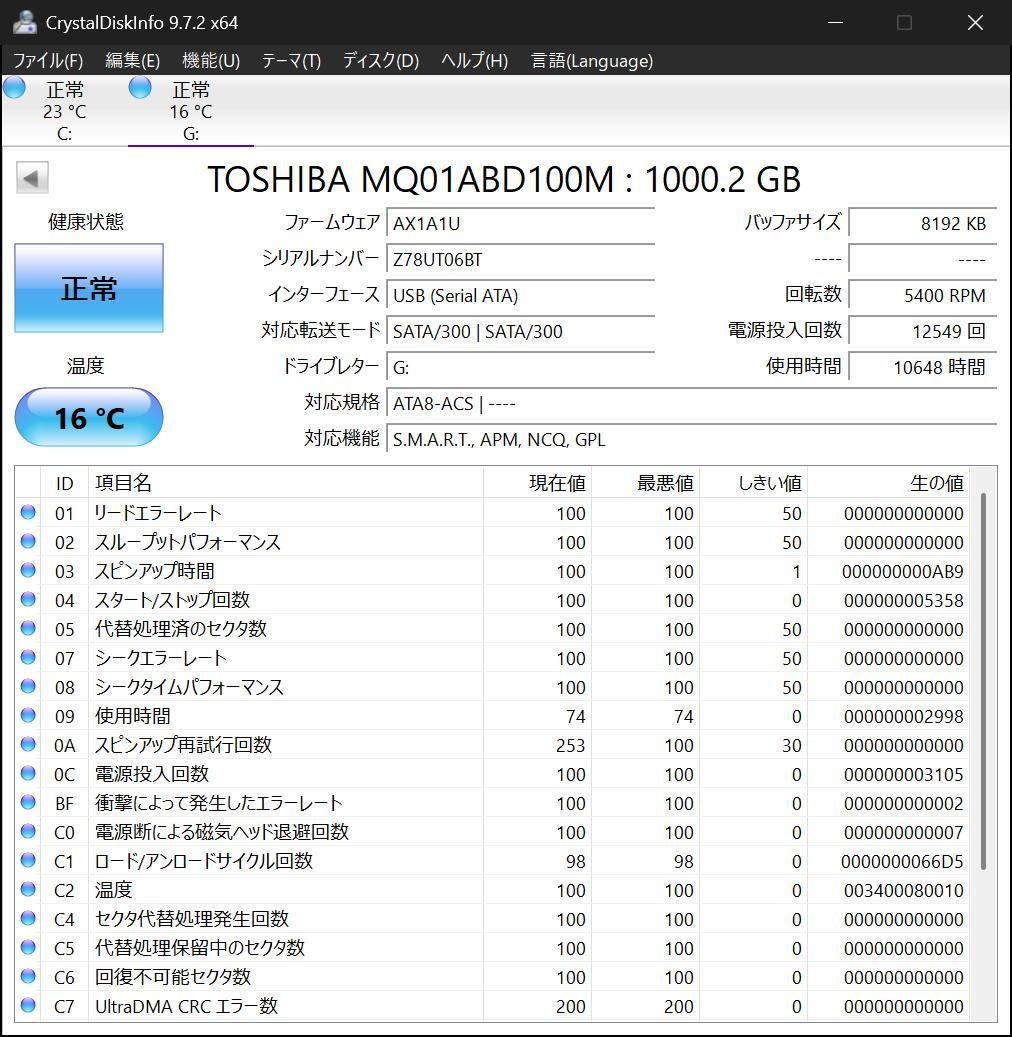Screen dimensions: 1012x1037
Task: Select the C: drive tab at 23 °C
Action: click(64, 111)
